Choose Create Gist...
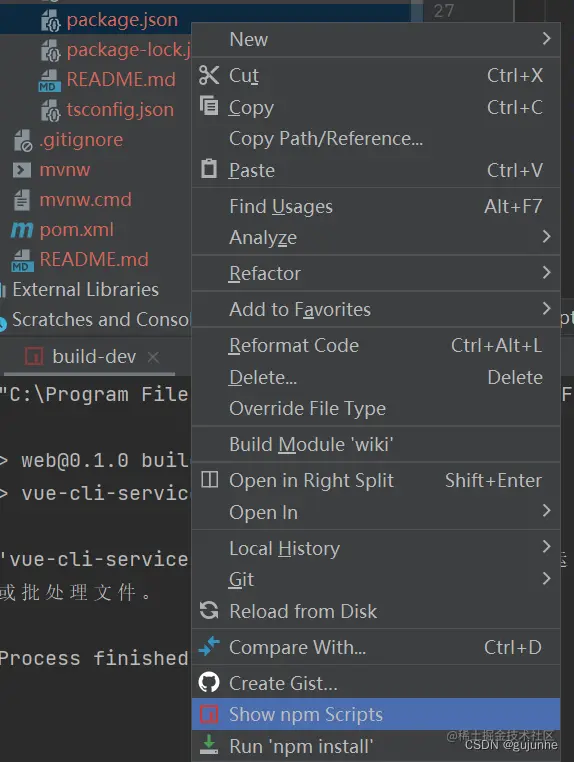 point(376,683)
